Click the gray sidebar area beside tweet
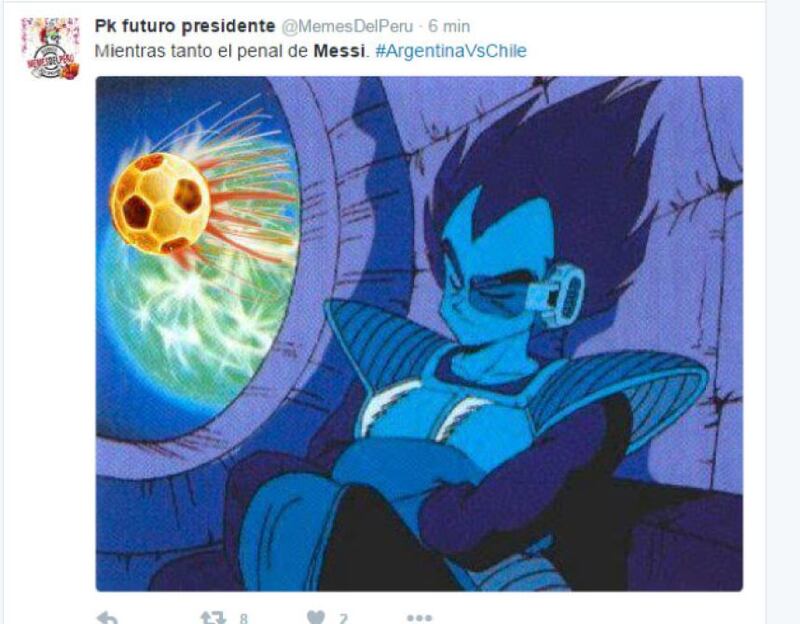This screenshot has height=624, width=800. tap(783, 312)
